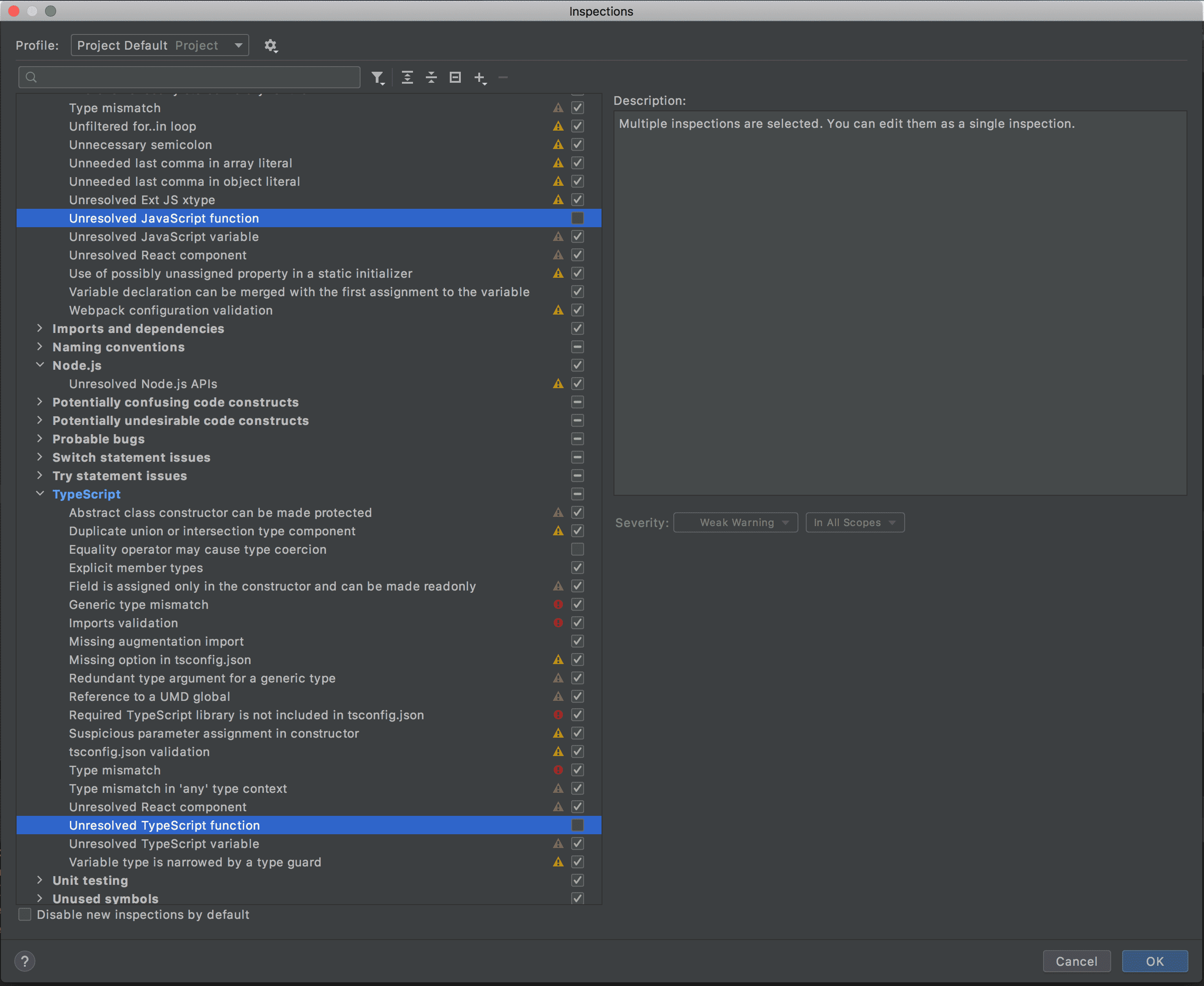Click the search magnifier icon

pos(32,78)
